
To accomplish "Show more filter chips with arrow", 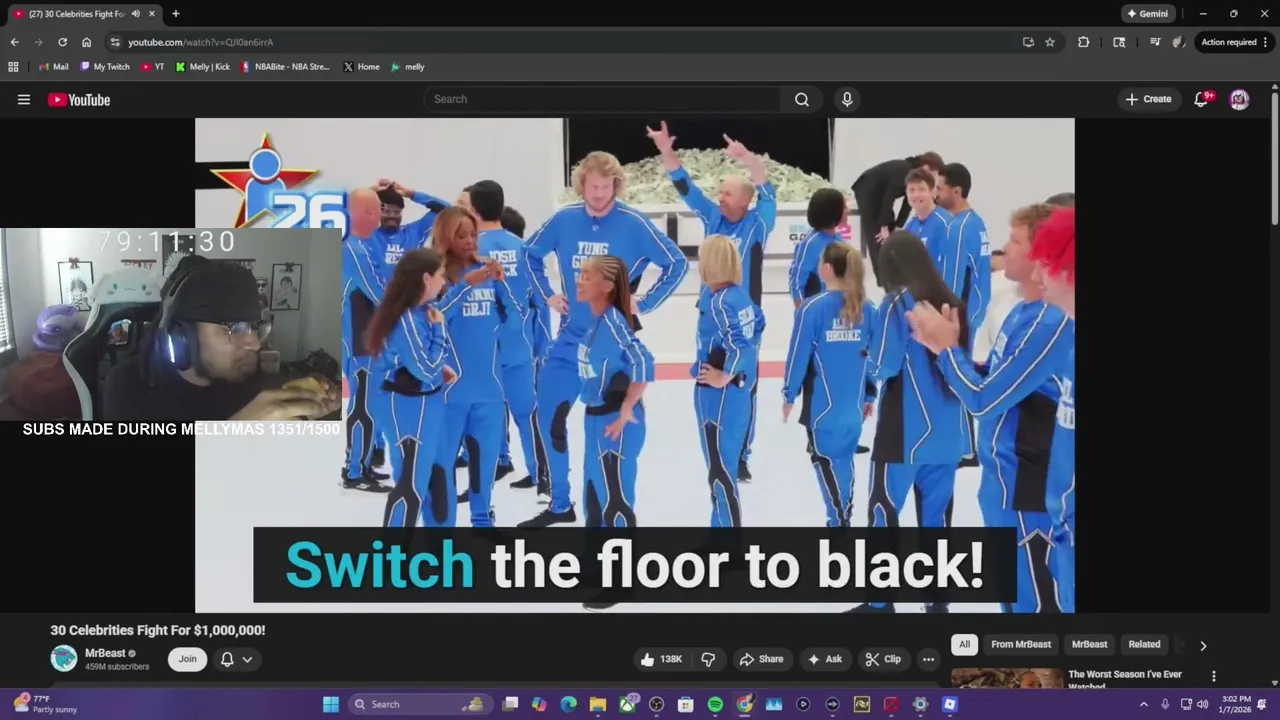I will coord(1203,645).
